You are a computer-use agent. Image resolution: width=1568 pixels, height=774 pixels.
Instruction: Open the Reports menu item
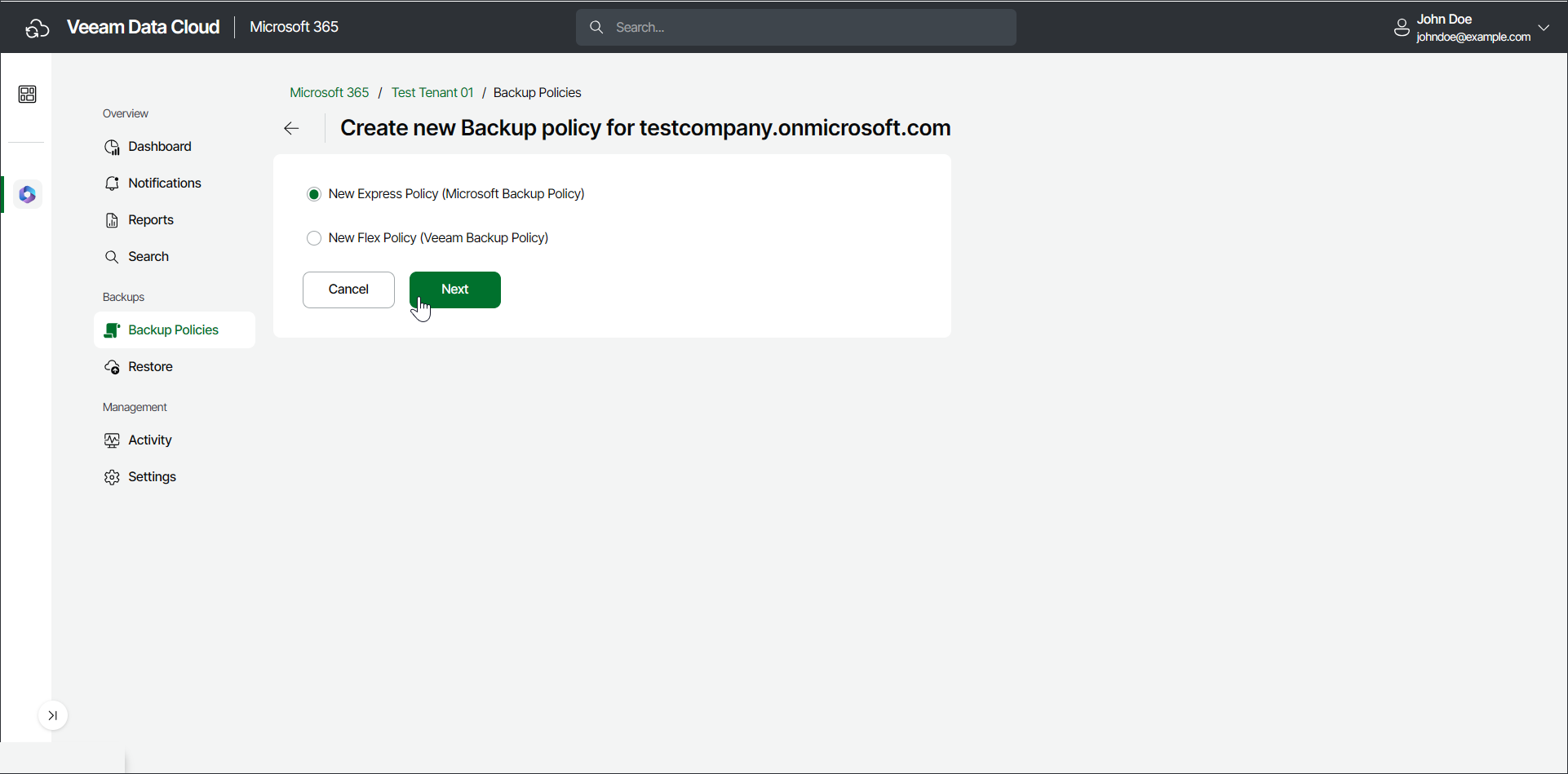coord(175,220)
